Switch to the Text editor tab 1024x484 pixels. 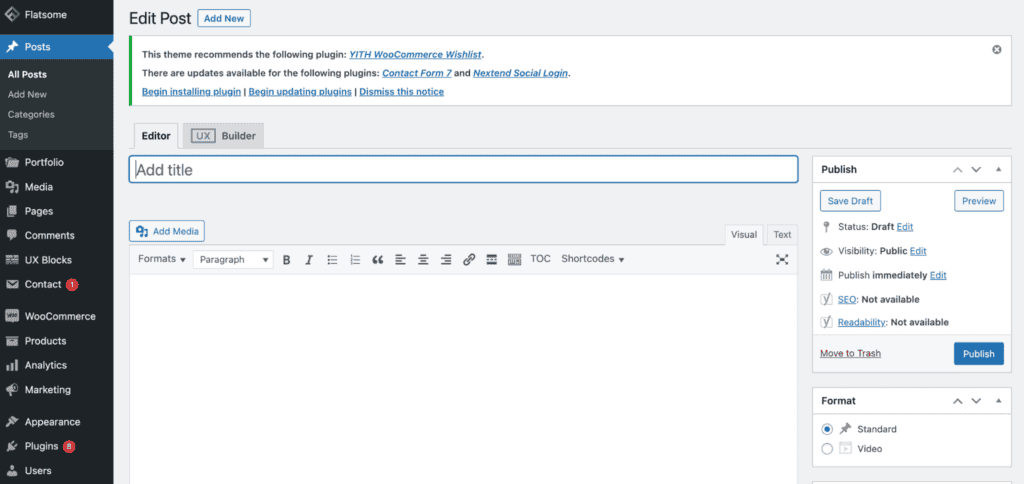coord(782,235)
